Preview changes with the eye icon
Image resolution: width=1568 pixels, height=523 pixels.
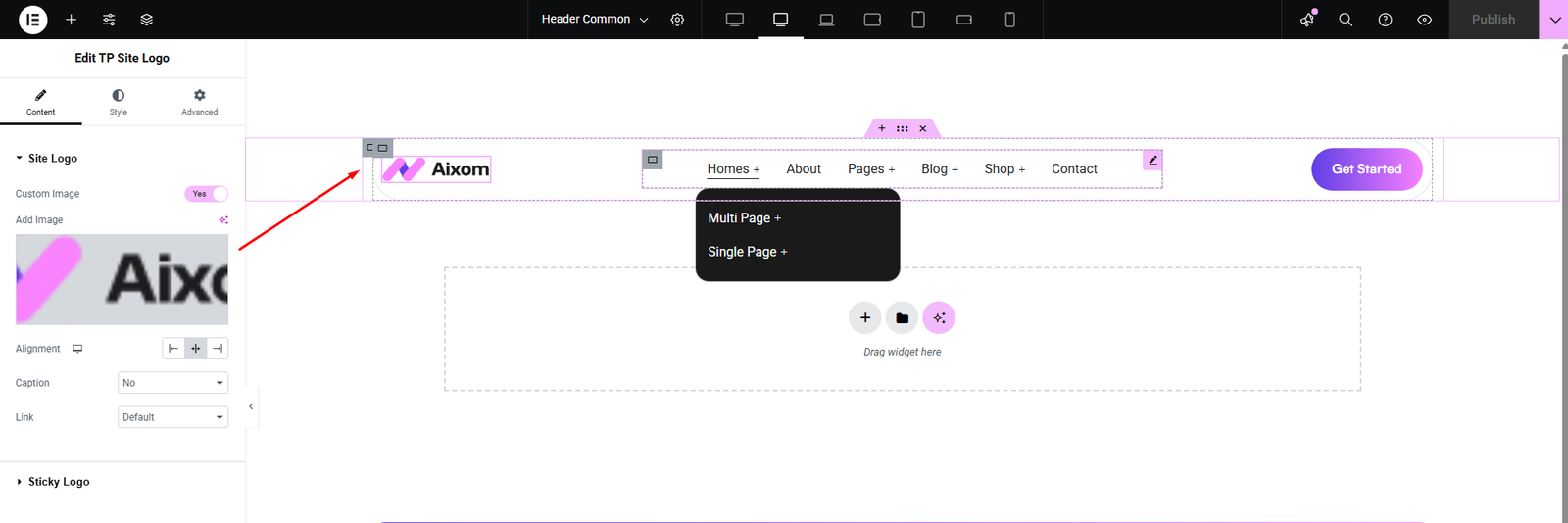(1424, 20)
